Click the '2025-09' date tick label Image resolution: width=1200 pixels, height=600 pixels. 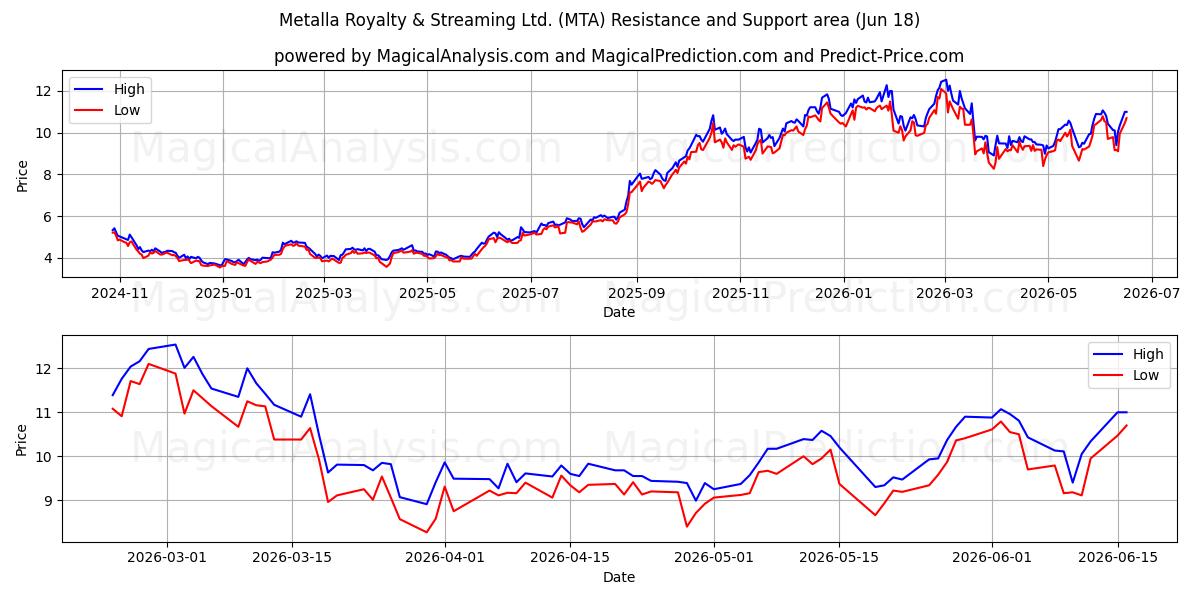pyautogui.click(x=637, y=293)
